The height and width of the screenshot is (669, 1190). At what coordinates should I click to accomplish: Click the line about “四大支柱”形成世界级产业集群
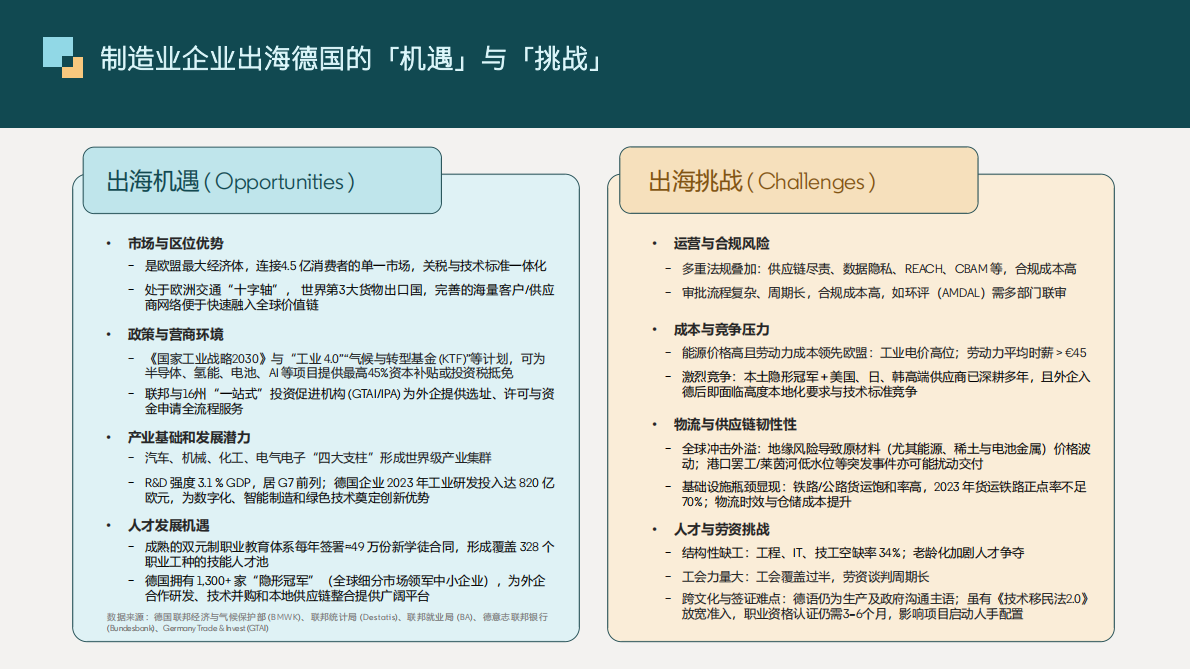[318, 458]
